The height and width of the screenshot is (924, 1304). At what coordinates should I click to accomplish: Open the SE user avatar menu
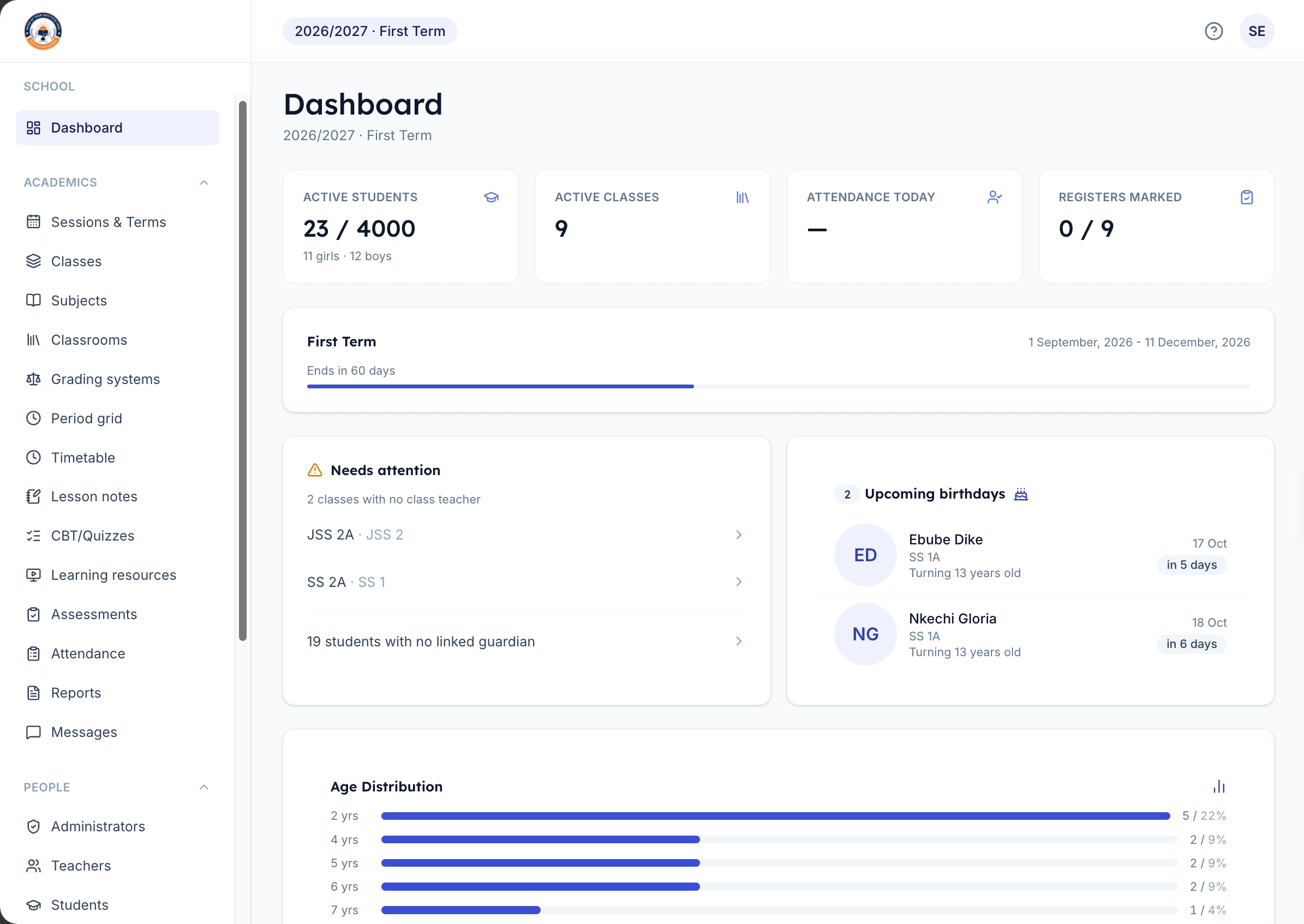(x=1257, y=31)
